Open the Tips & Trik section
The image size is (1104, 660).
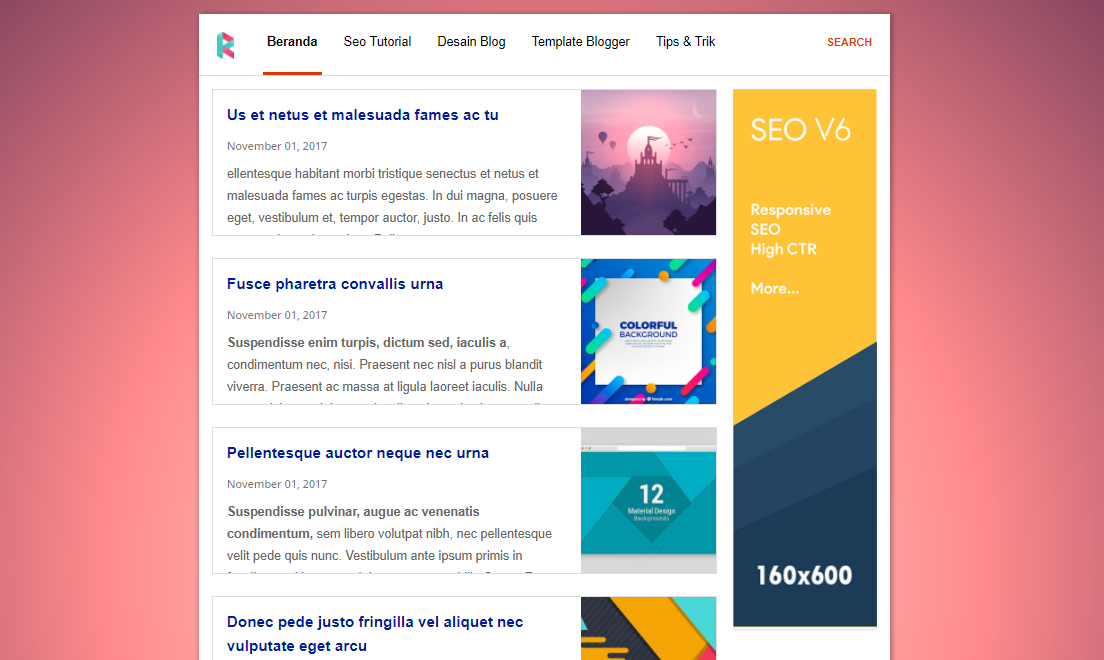685,41
